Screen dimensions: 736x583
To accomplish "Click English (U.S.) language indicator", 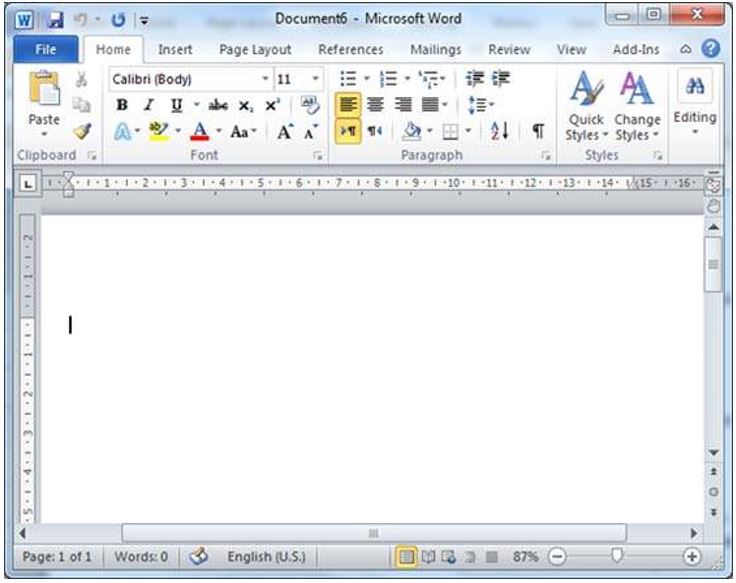I will click(267, 557).
